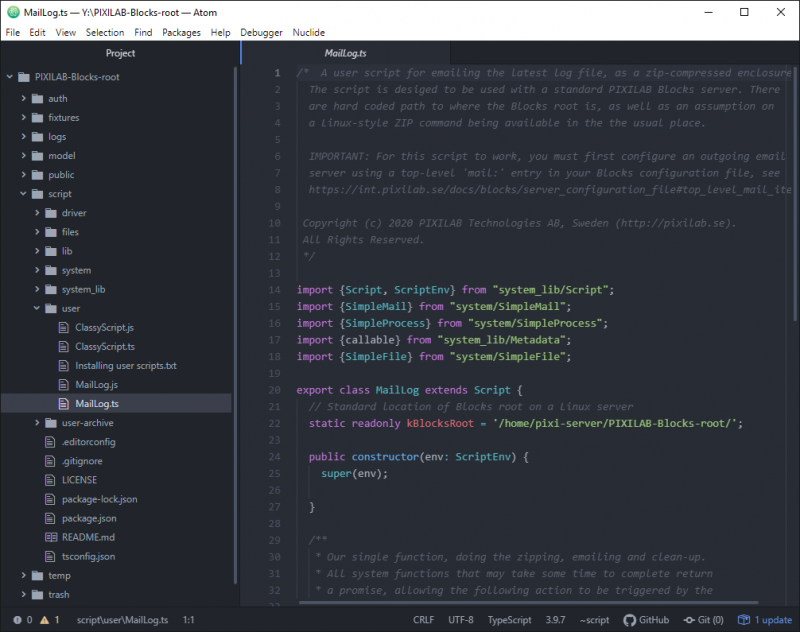800x632 pixels.
Task: Expand the lib folder chevron
Action: click(37, 251)
